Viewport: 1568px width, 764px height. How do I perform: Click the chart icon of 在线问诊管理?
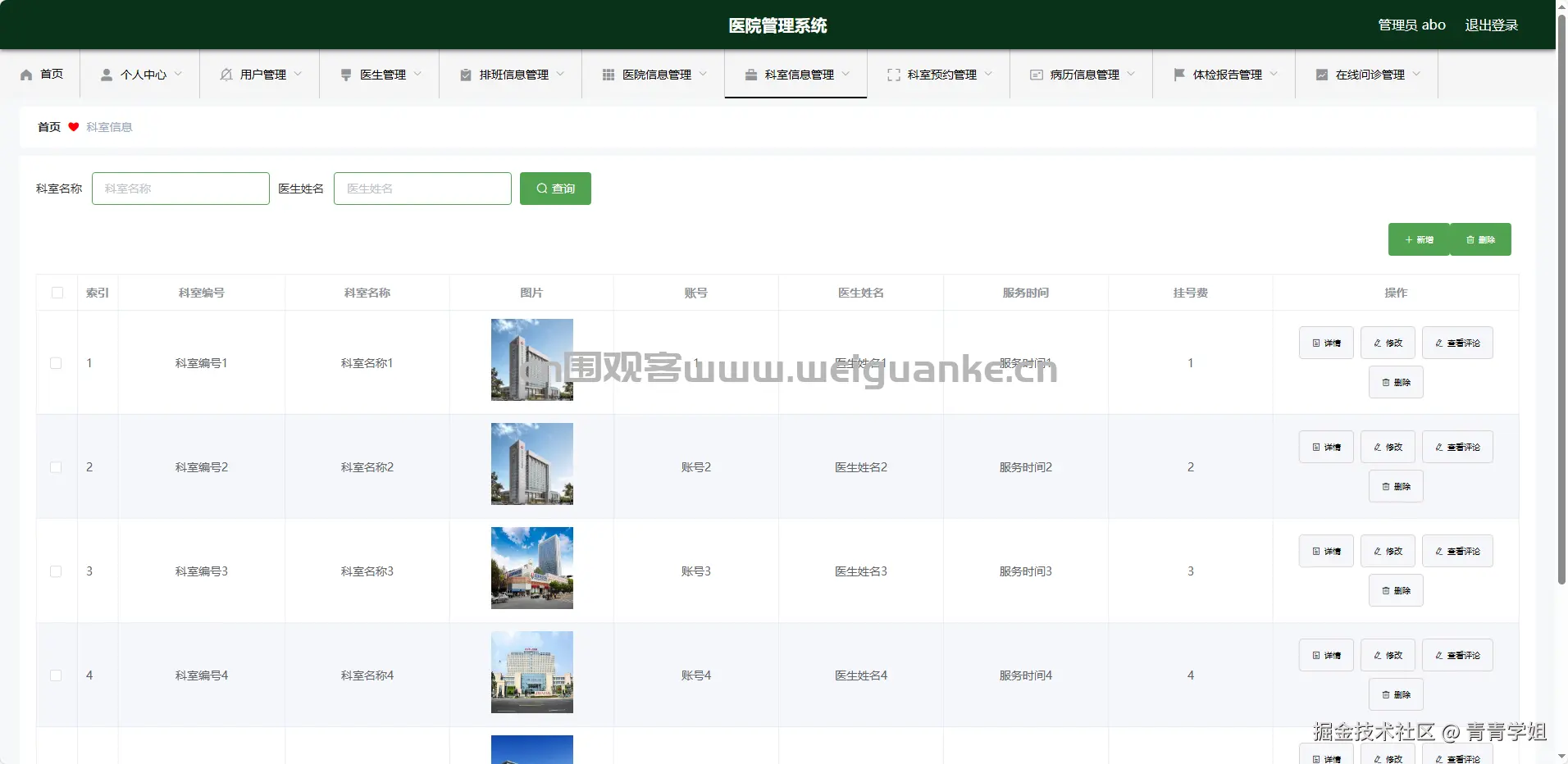1322,75
